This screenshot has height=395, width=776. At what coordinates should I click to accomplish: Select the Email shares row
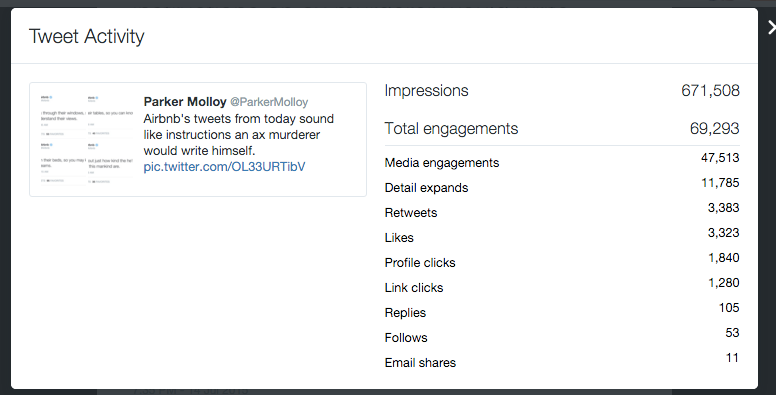tap(562, 360)
